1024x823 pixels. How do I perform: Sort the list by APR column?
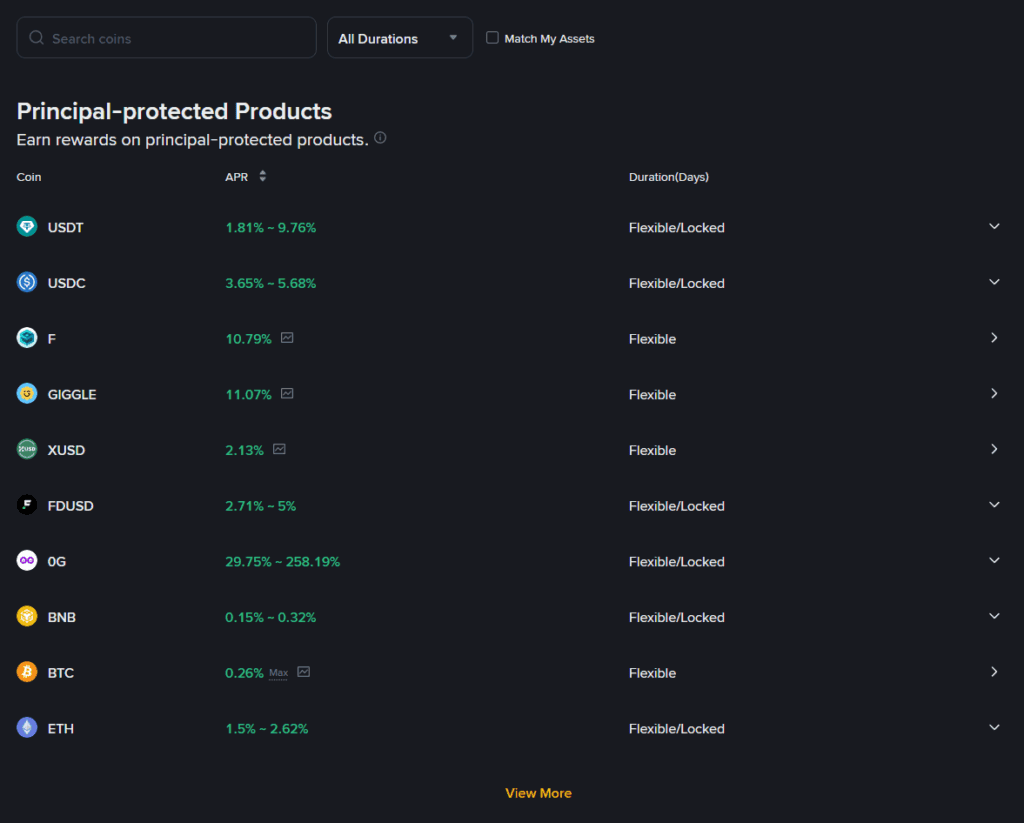pos(262,177)
